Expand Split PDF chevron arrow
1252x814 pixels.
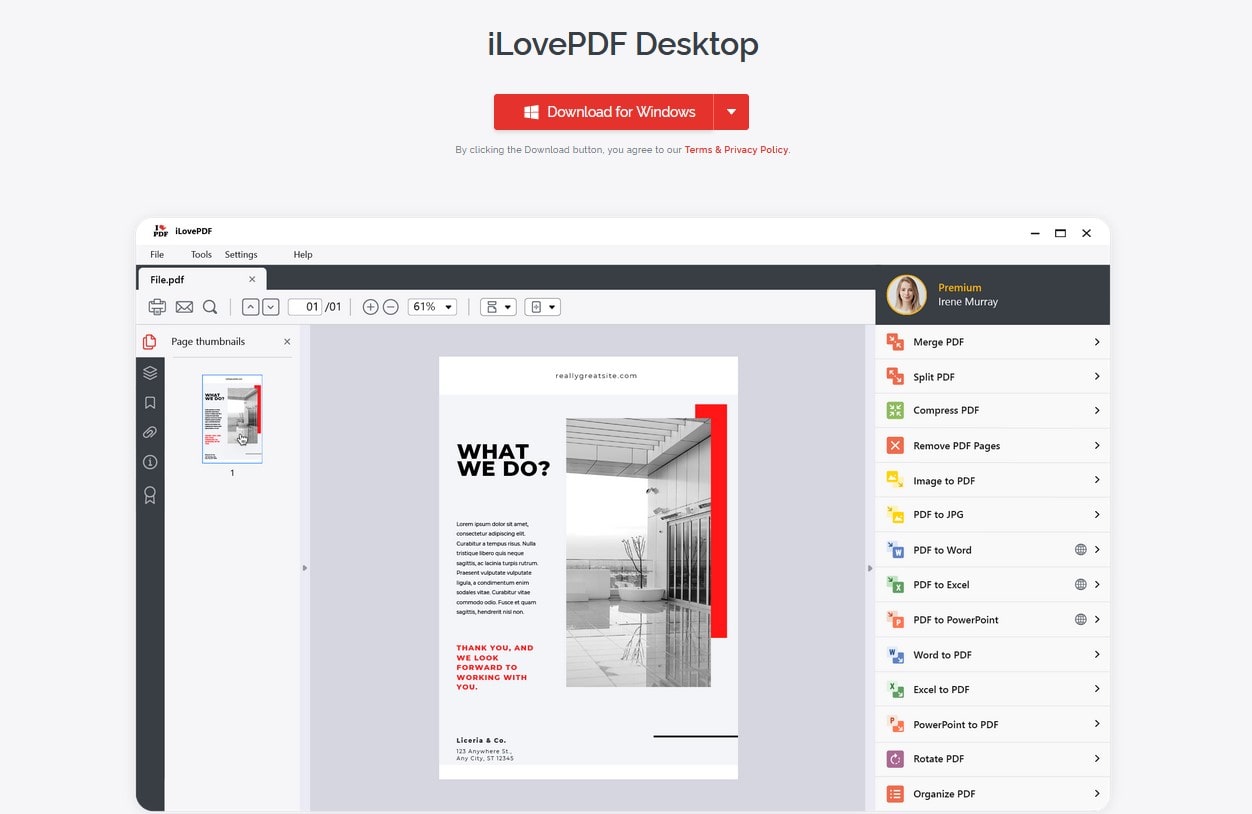(1097, 377)
